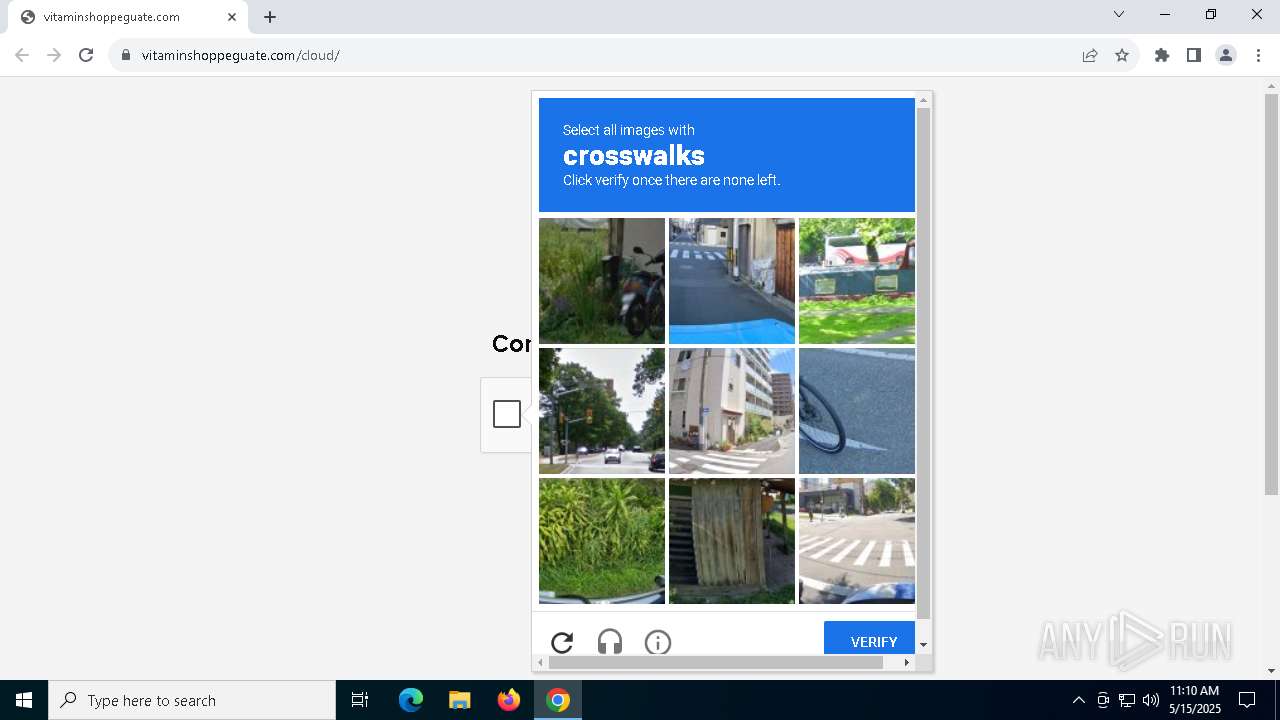The width and height of the screenshot is (1280, 720).
Task: Reload the captcha challenge images
Action: coord(562,642)
